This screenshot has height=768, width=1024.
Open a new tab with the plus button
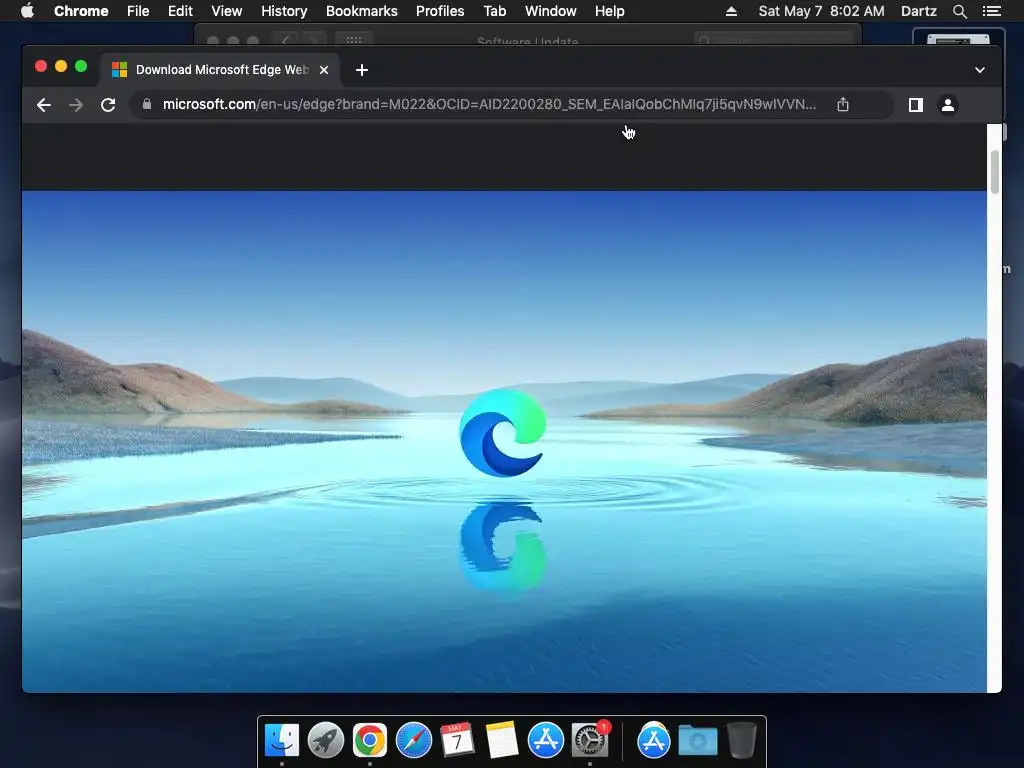coord(362,70)
